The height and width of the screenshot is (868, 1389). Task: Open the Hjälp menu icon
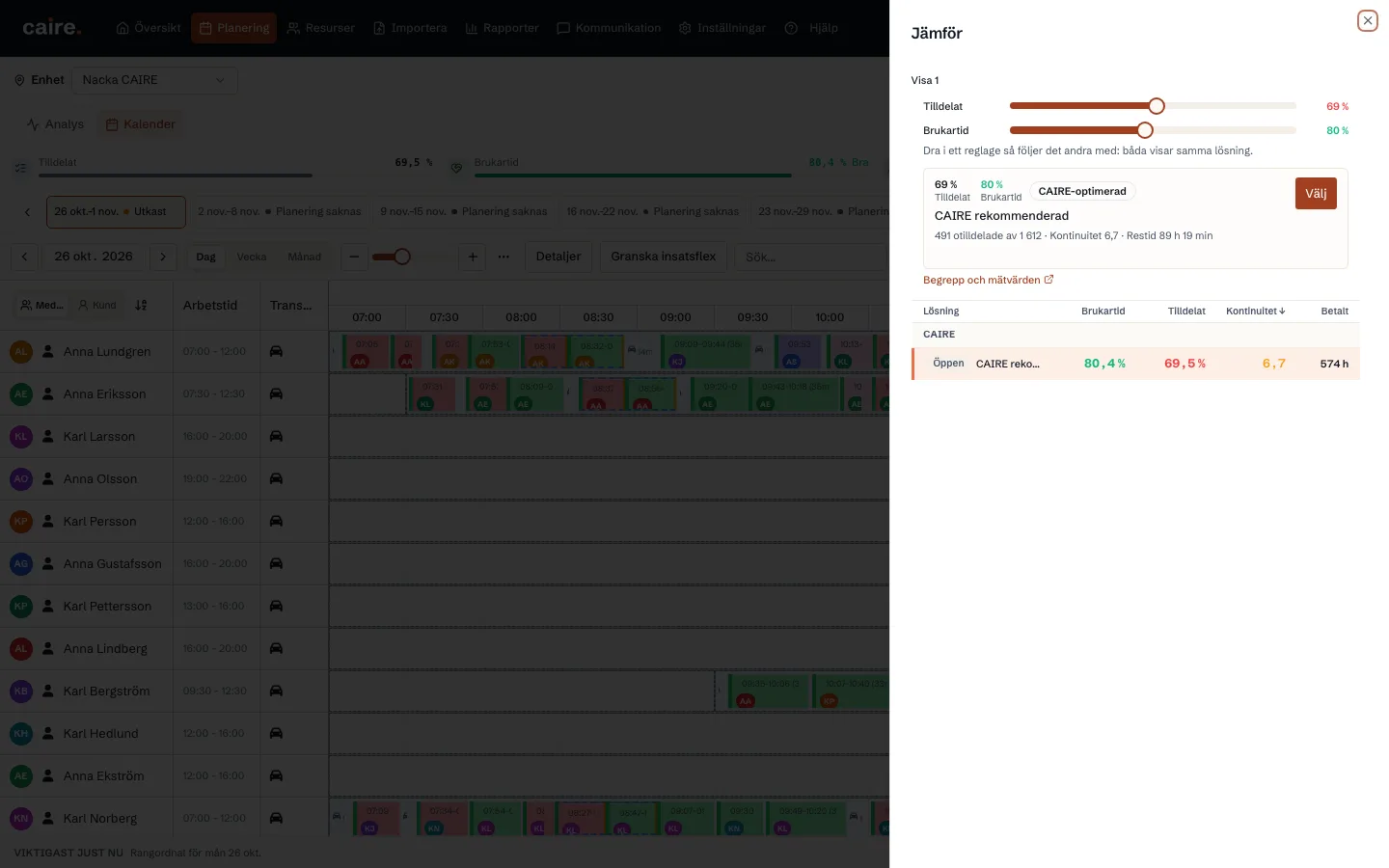791,28
